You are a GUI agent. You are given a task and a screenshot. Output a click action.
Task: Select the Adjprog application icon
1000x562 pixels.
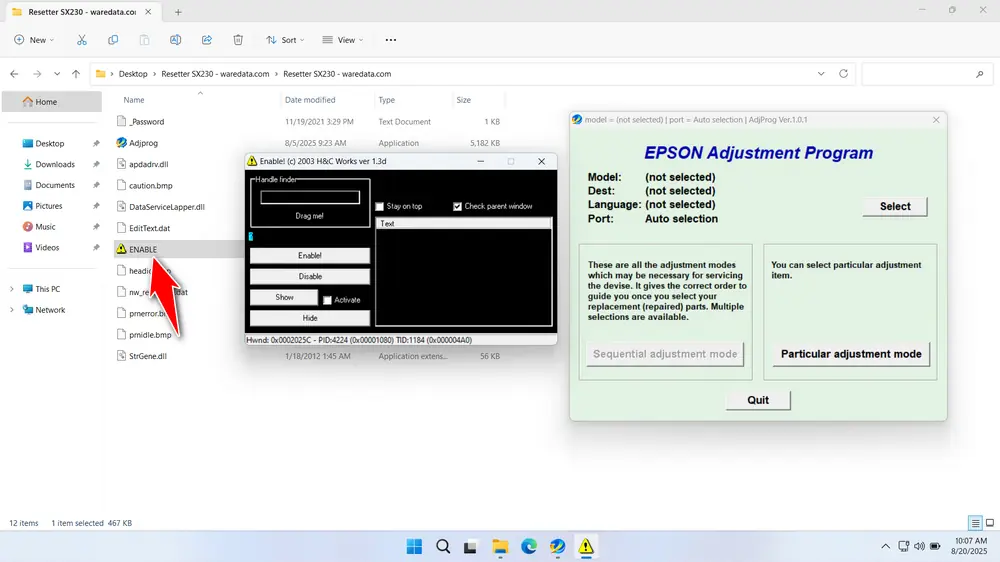coord(121,143)
